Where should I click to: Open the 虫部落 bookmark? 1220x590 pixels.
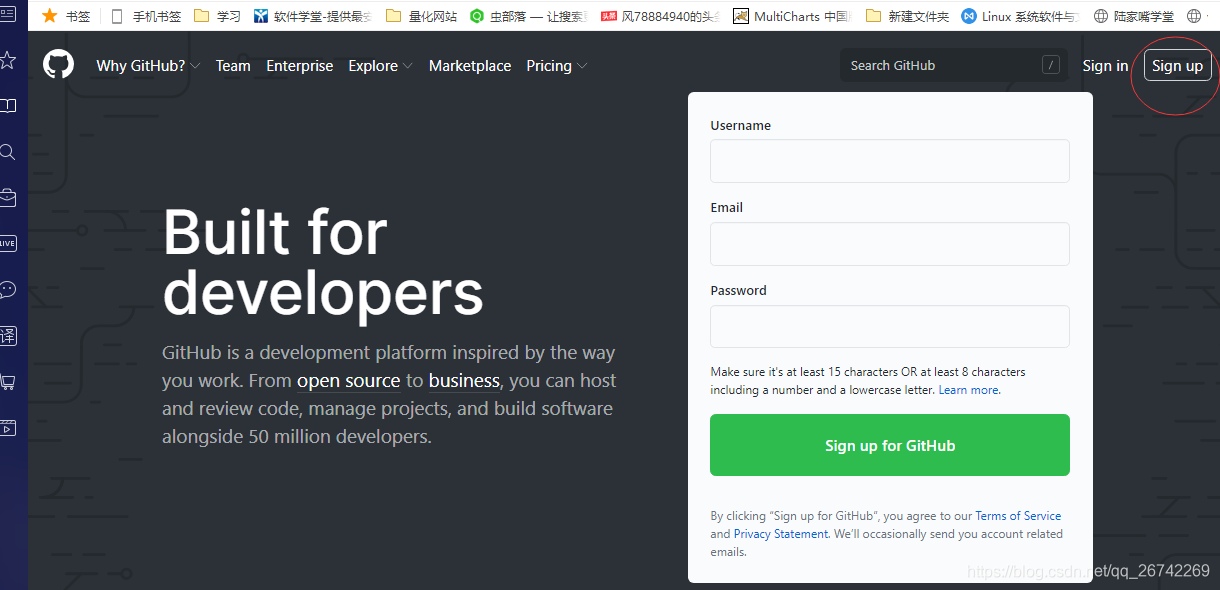(x=528, y=16)
